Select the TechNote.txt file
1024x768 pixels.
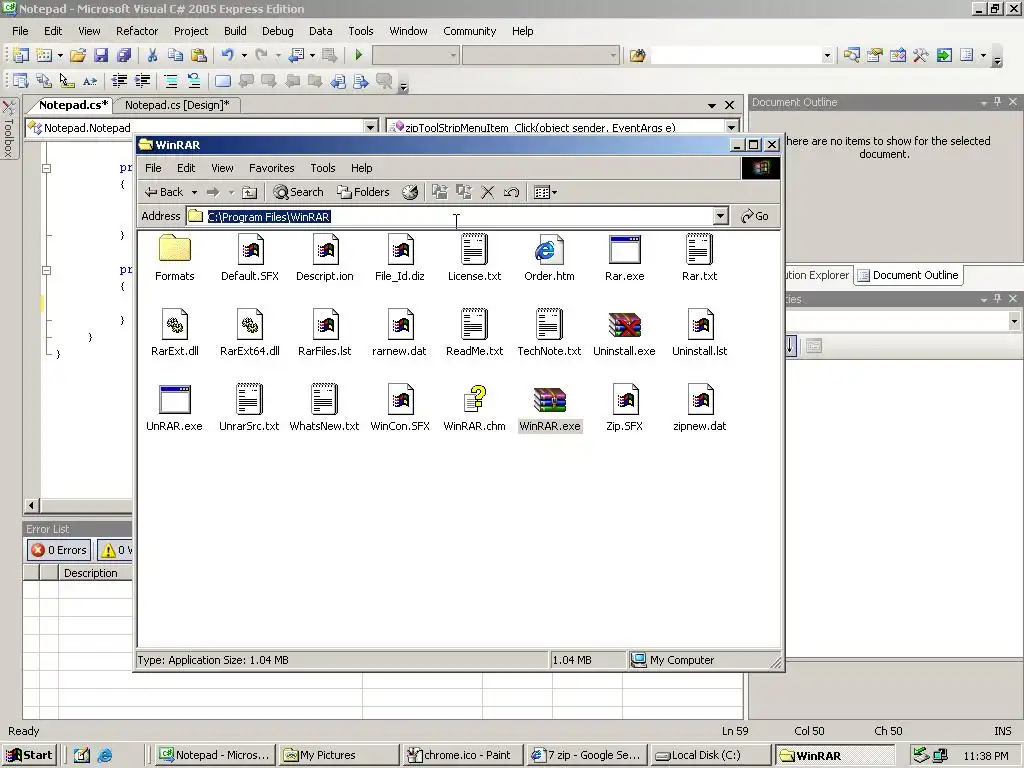[x=549, y=333]
